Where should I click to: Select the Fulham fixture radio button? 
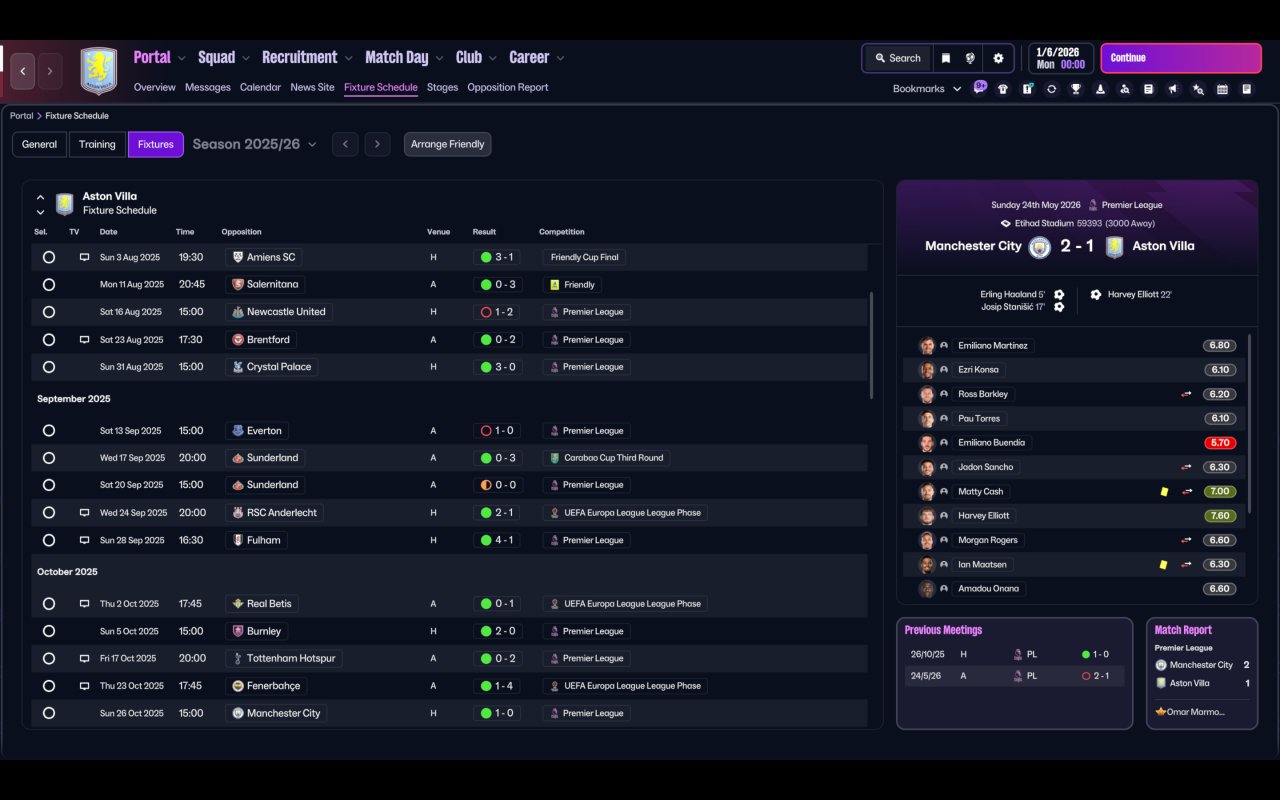[x=48, y=540]
